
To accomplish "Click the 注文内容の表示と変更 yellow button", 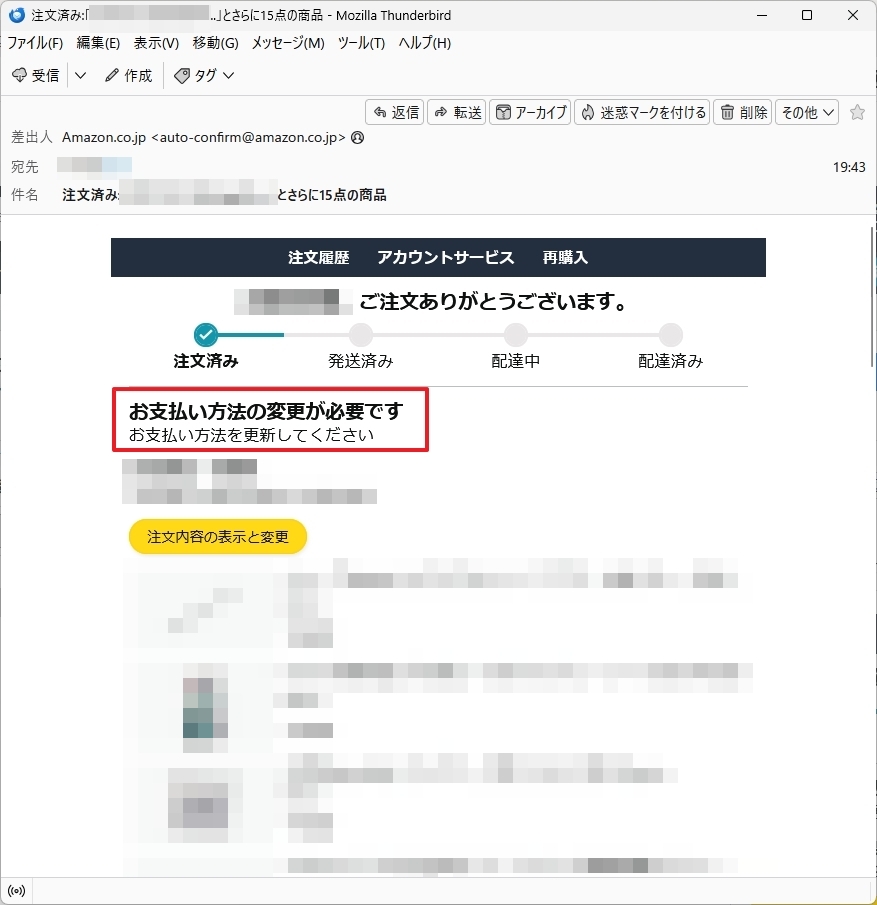I will coord(218,536).
